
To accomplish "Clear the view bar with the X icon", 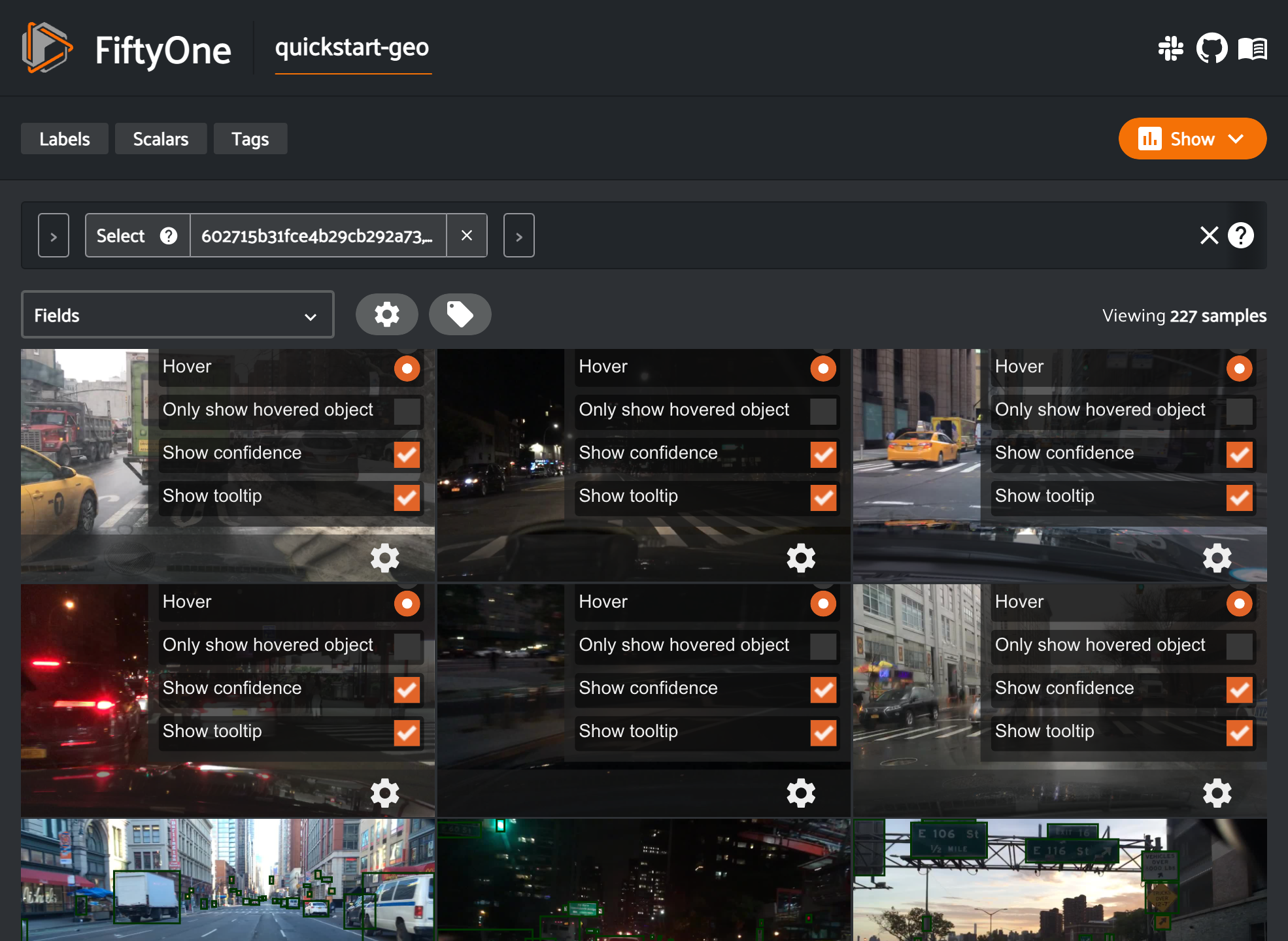I will click(x=1209, y=235).
